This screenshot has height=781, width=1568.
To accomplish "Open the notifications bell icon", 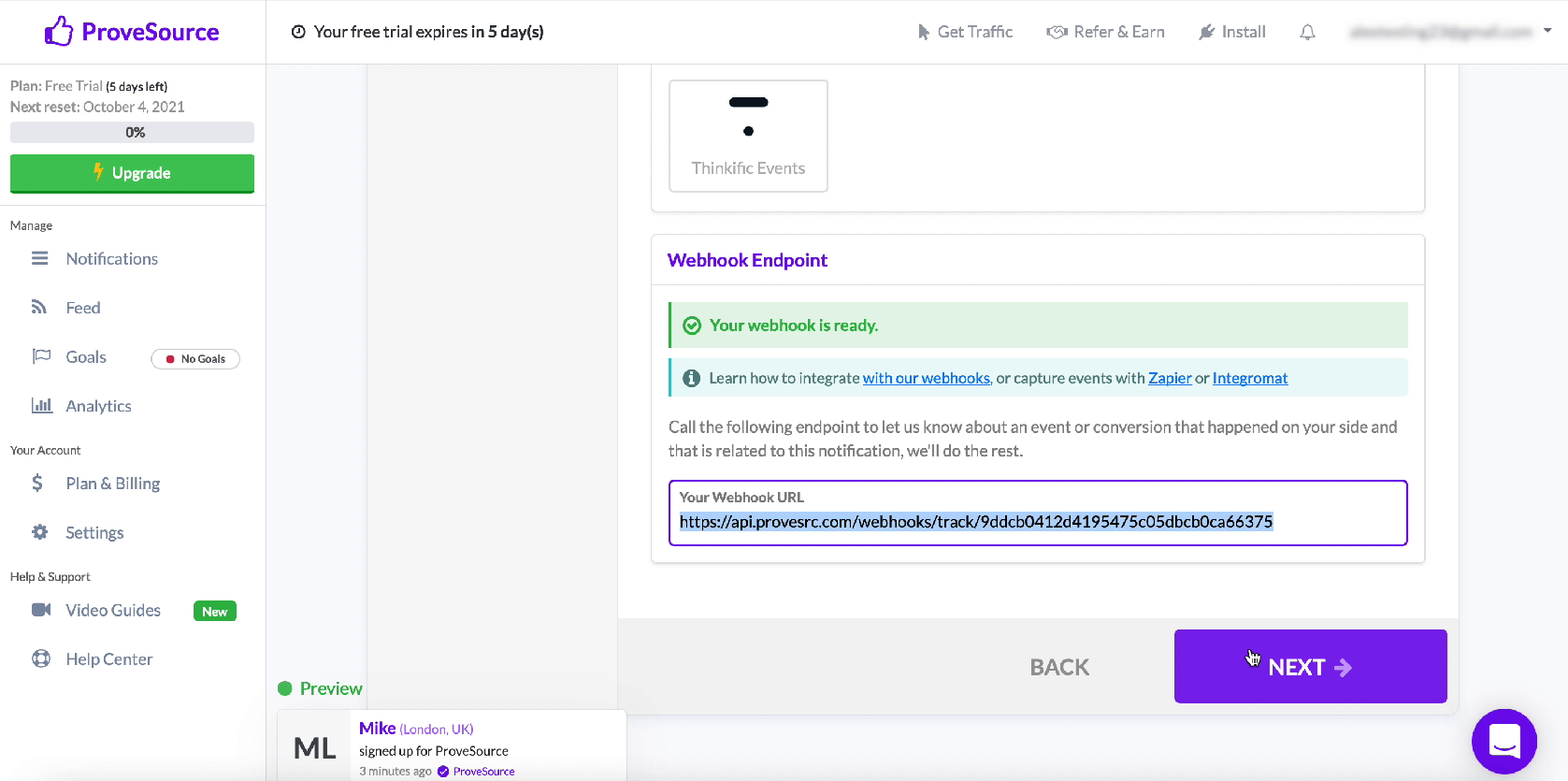I will [1307, 32].
